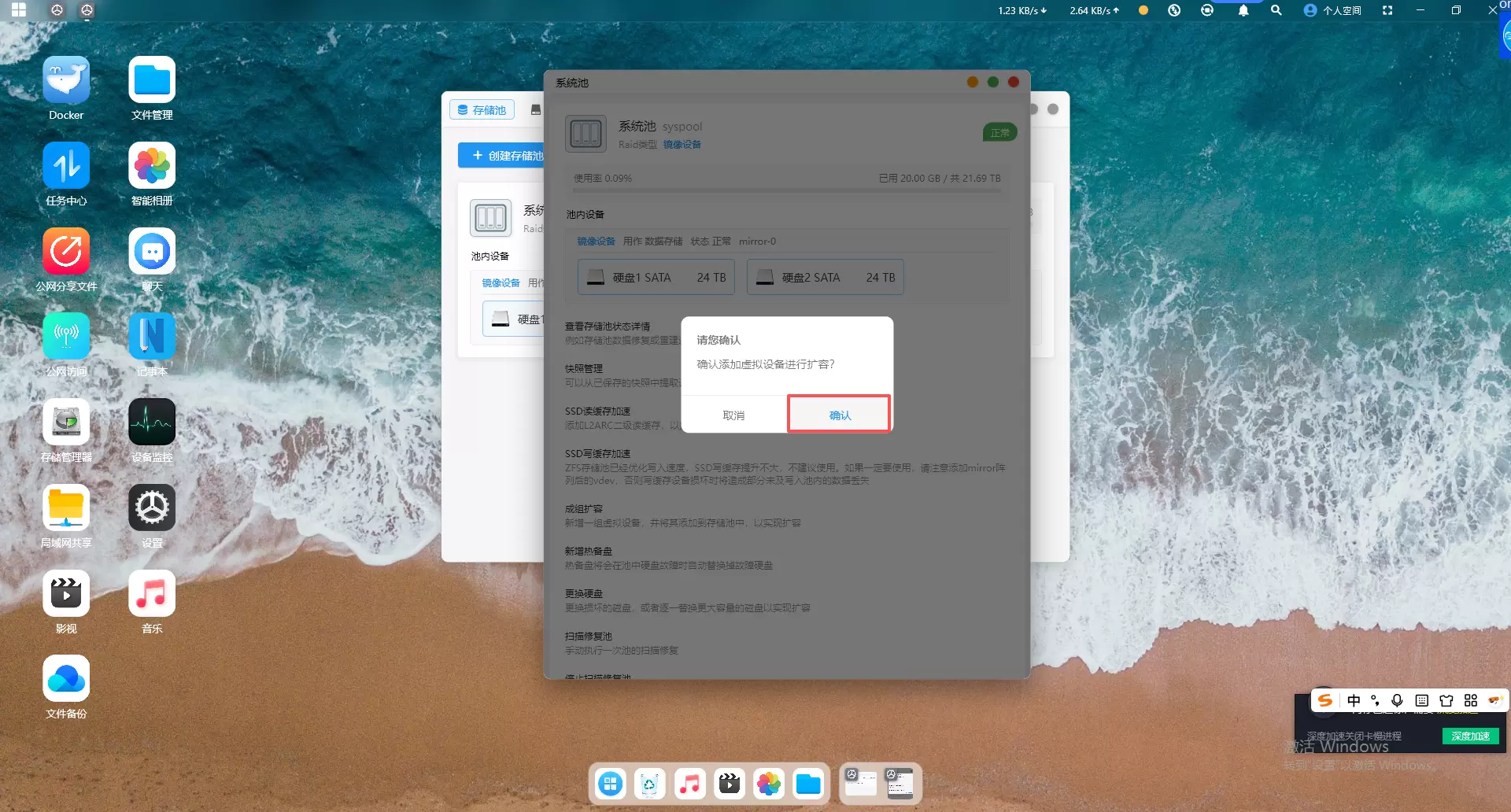Open the search magnifier in top bar
The width and height of the screenshot is (1511, 812).
[x=1276, y=10]
